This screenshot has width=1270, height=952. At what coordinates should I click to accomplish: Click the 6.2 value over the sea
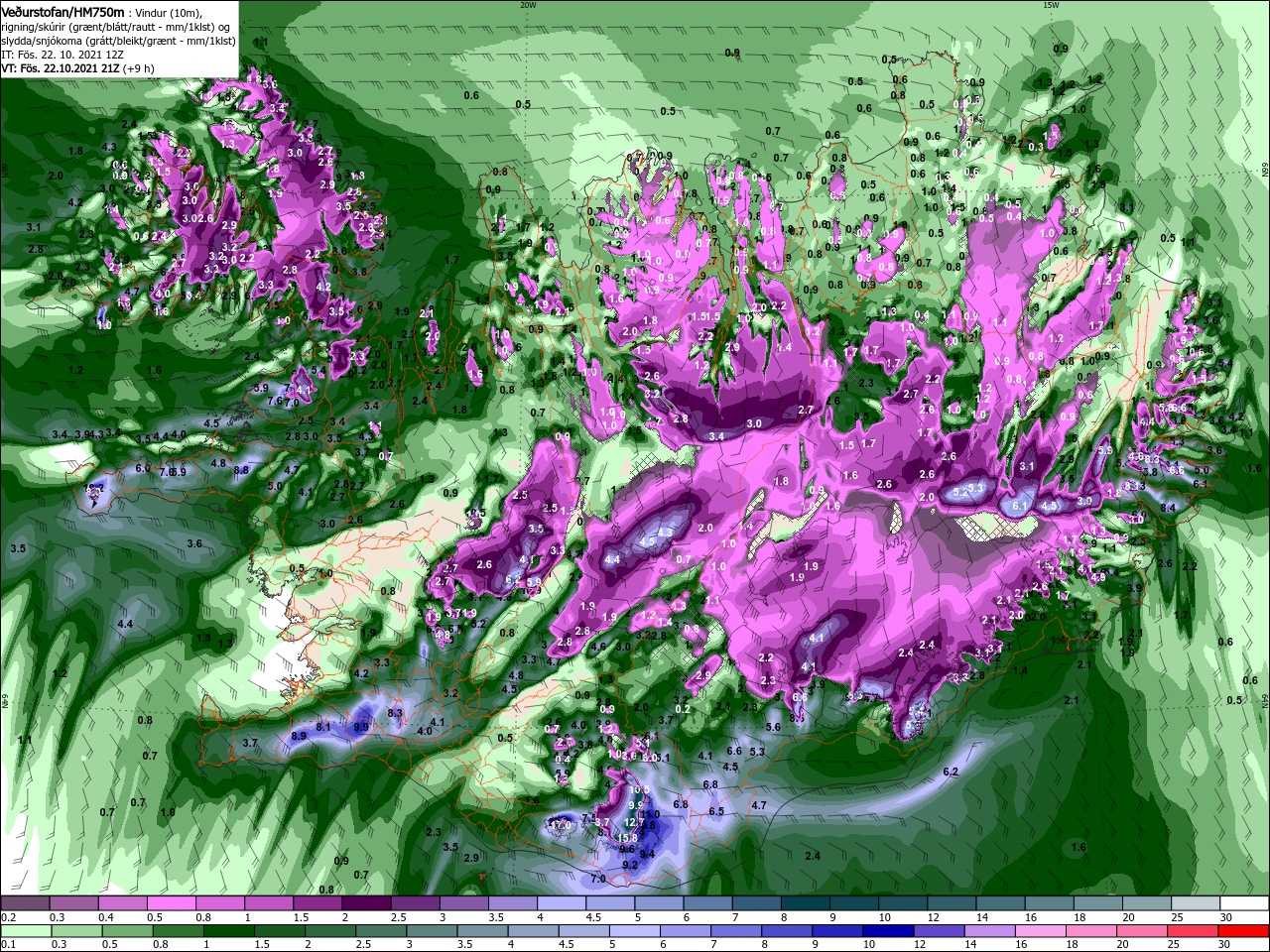(x=950, y=772)
